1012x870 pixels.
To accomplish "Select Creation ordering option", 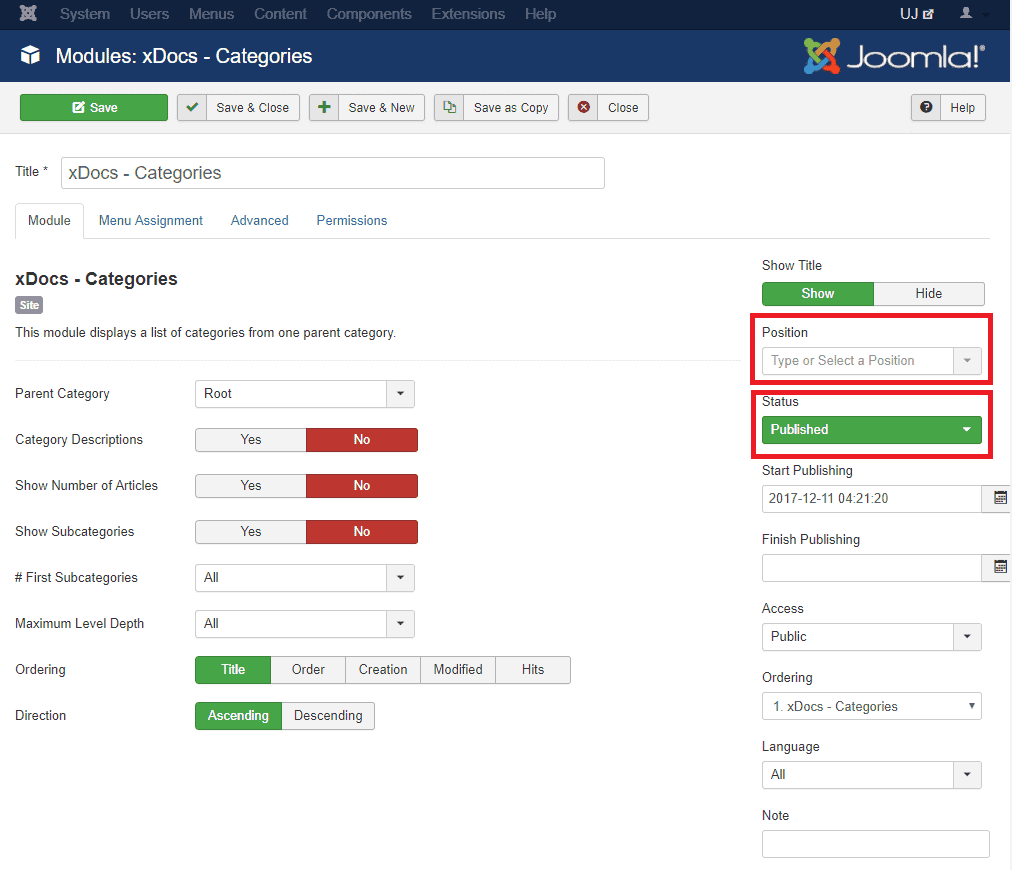I will [x=383, y=670].
